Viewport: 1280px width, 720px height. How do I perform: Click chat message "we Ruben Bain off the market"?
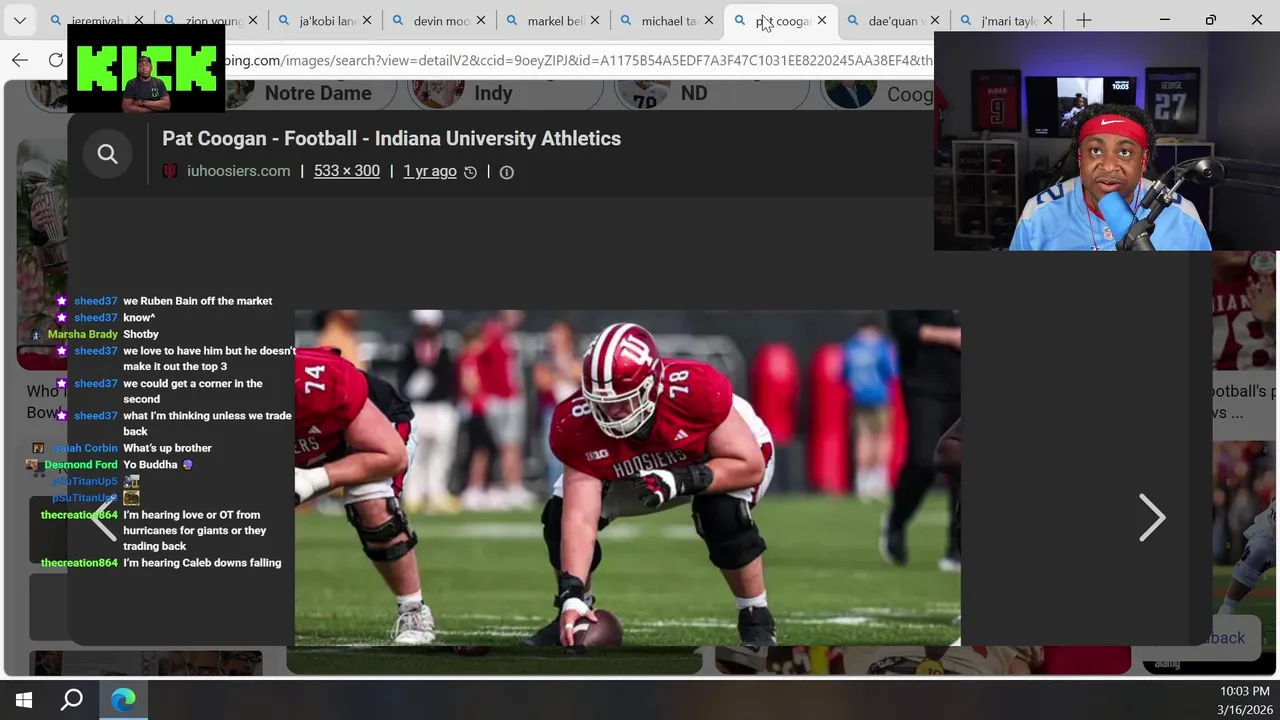tap(197, 301)
